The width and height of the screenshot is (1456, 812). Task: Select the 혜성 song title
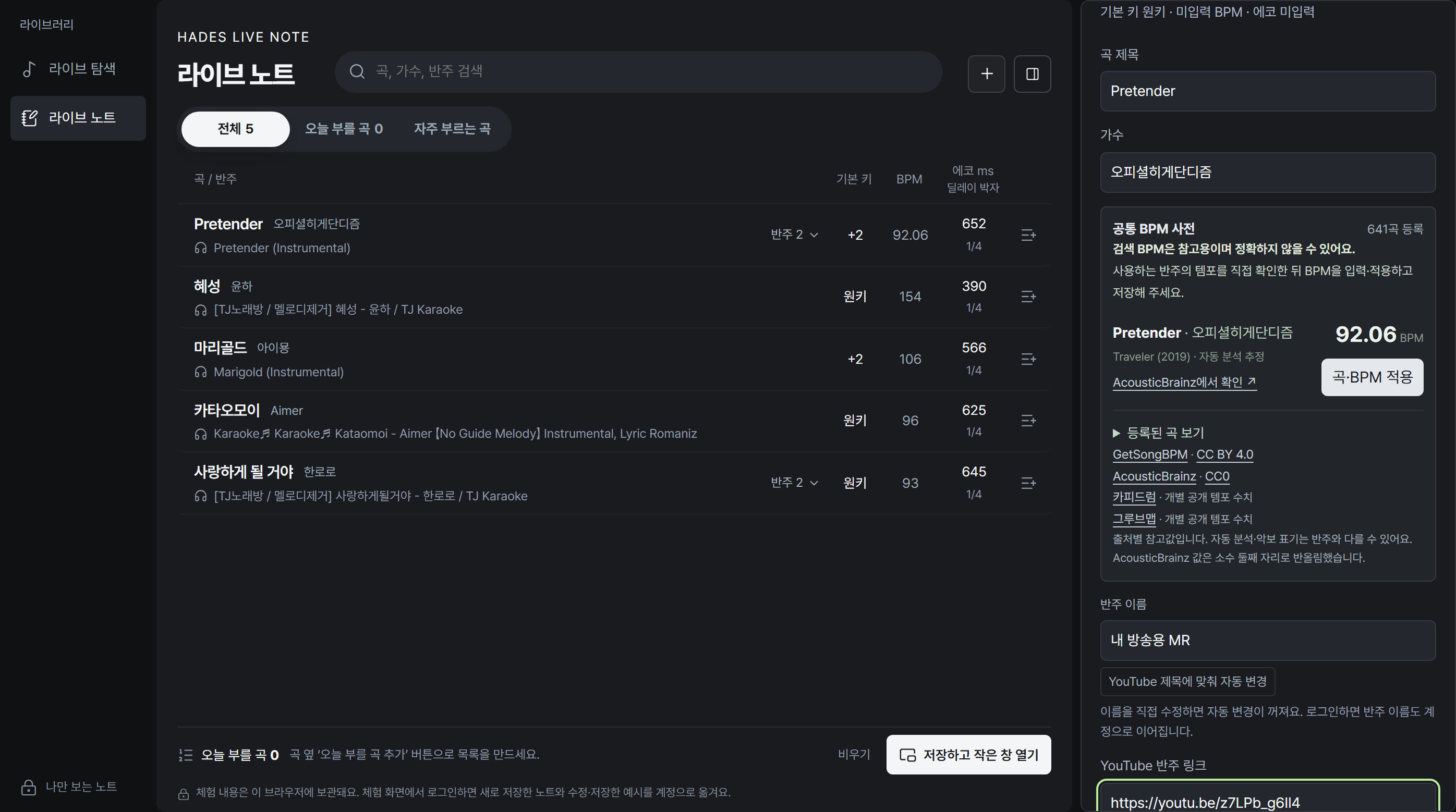[207, 286]
